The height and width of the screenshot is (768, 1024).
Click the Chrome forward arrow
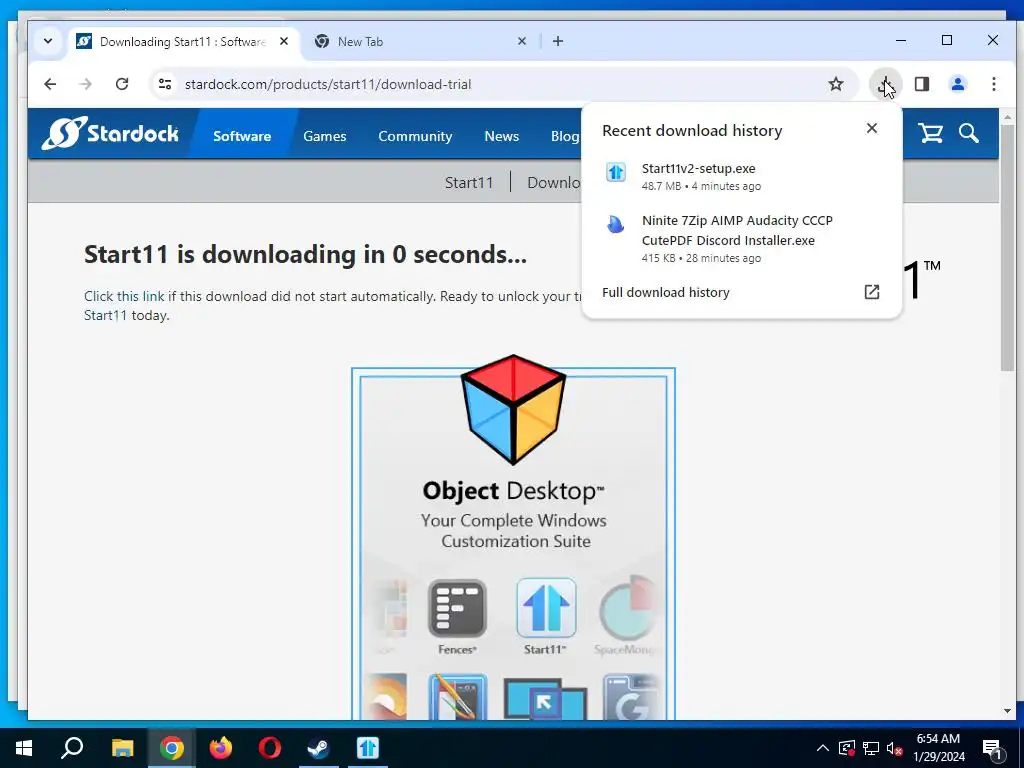(x=86, y=84)
